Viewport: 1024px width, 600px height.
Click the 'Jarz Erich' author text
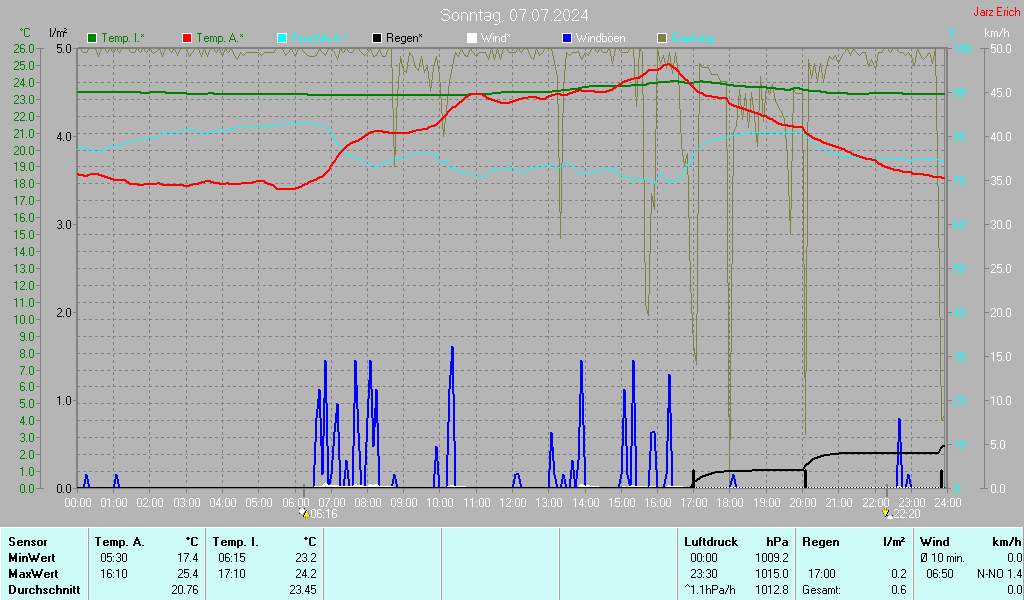(x=997, y=12)
